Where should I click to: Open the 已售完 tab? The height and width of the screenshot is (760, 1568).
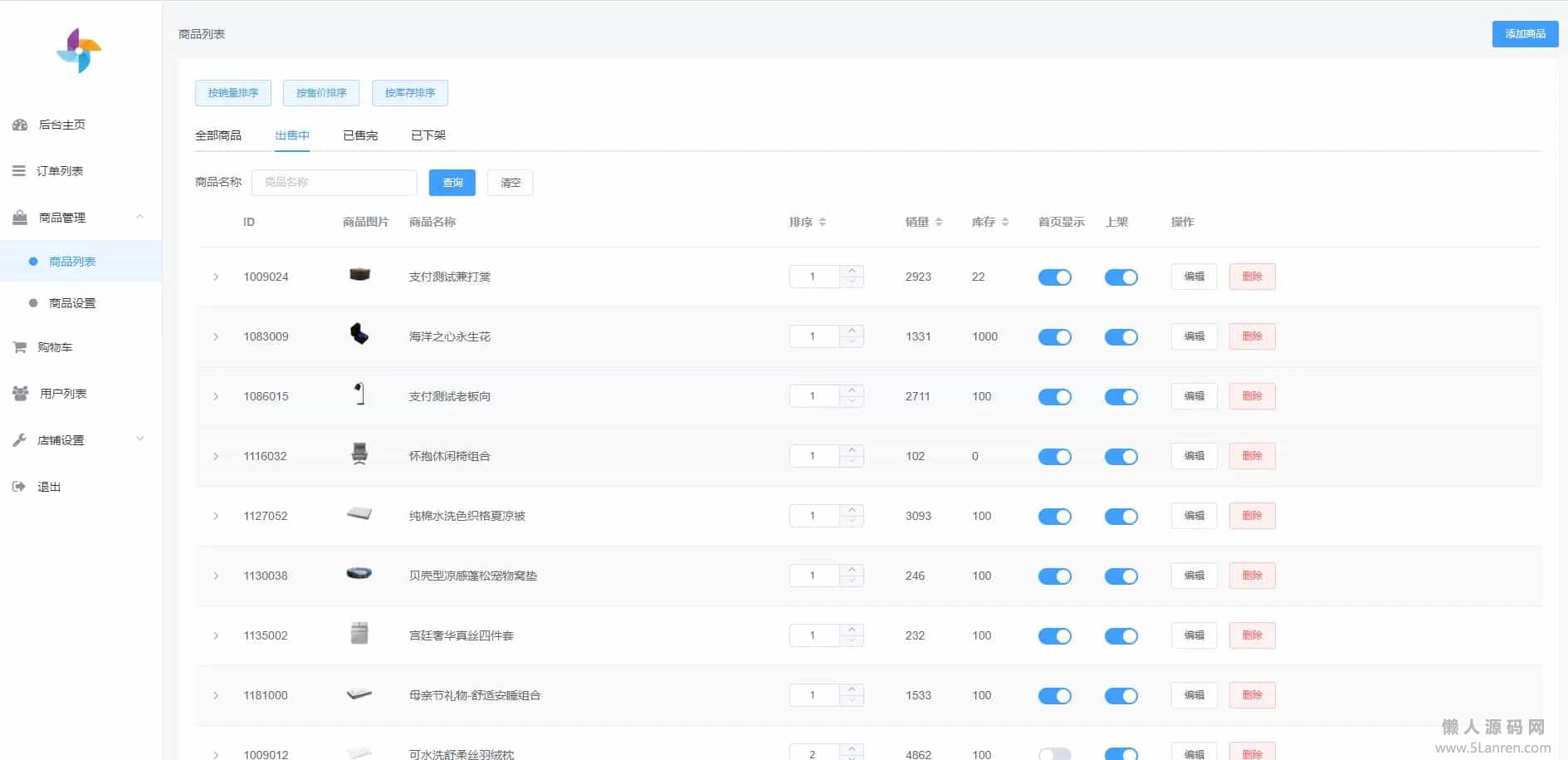pos(360,135)
